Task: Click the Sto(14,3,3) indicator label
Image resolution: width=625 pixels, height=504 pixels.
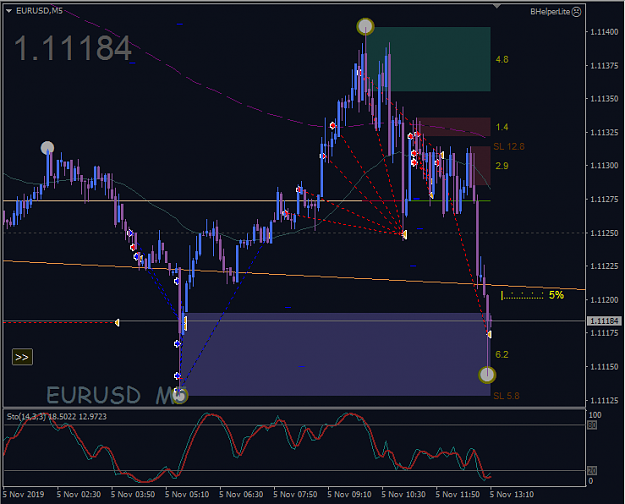Action: coord(57,417)
